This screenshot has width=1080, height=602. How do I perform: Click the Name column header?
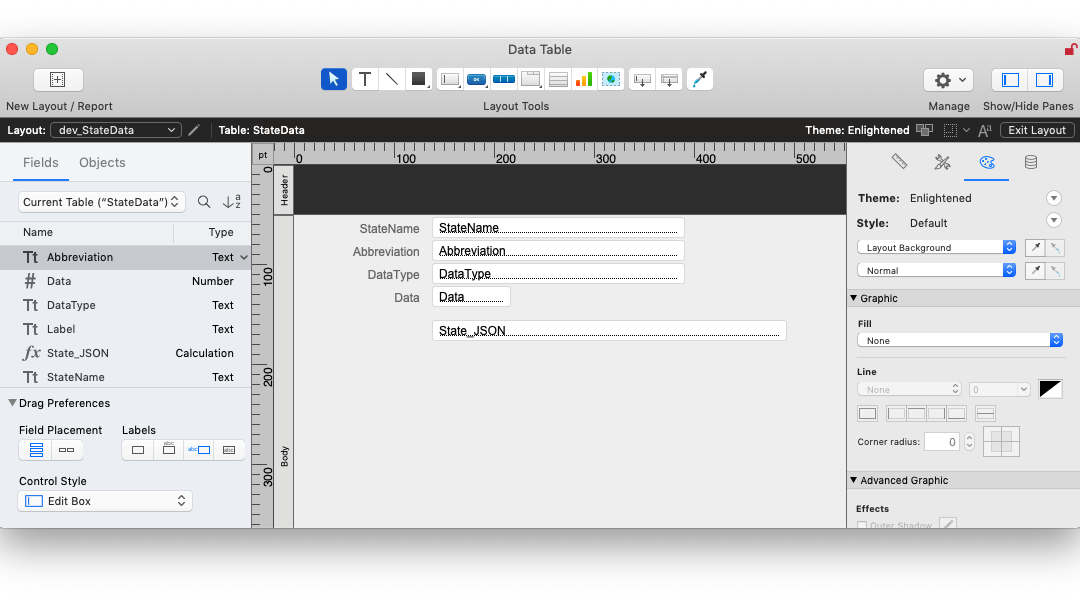tap(38, 232)
